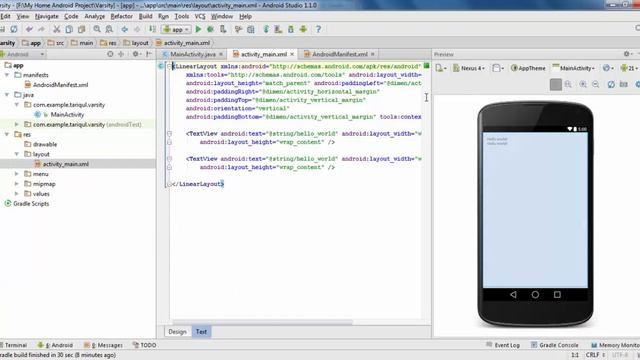
Task: Refresh the layout preview
Action: [x=611, y=84]
